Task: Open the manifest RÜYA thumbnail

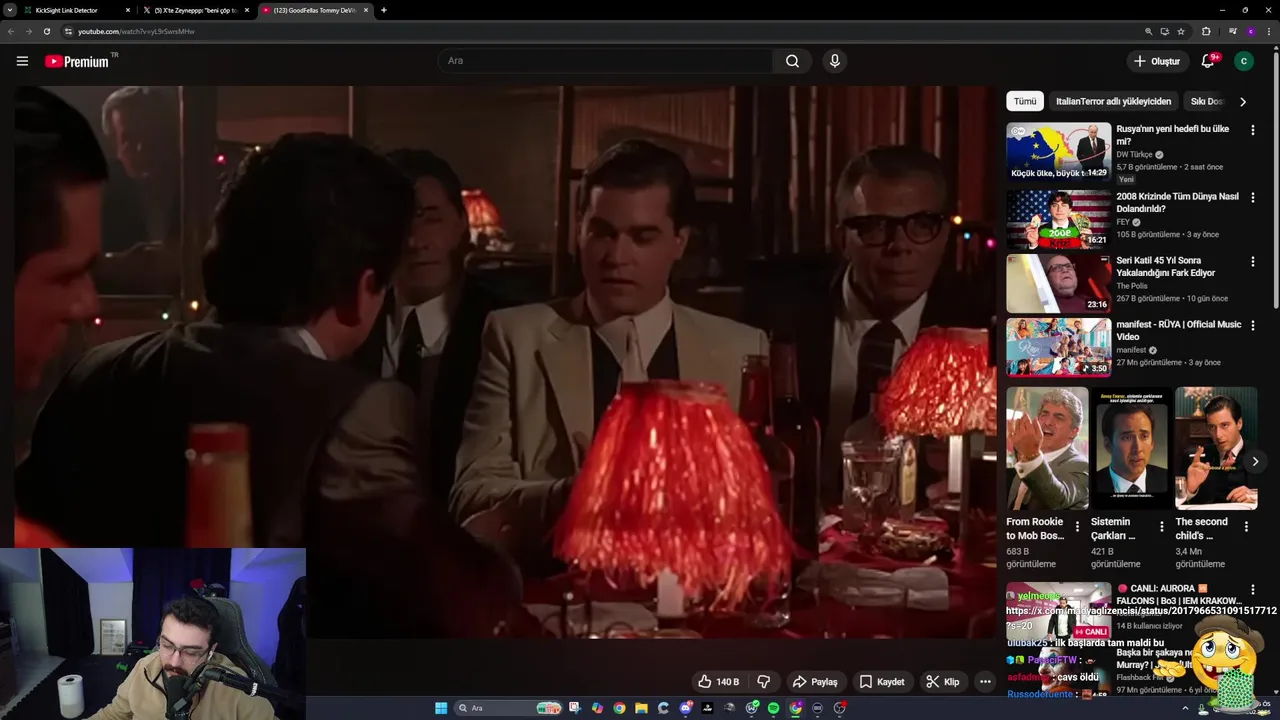Action: [x=1058, y=347]
